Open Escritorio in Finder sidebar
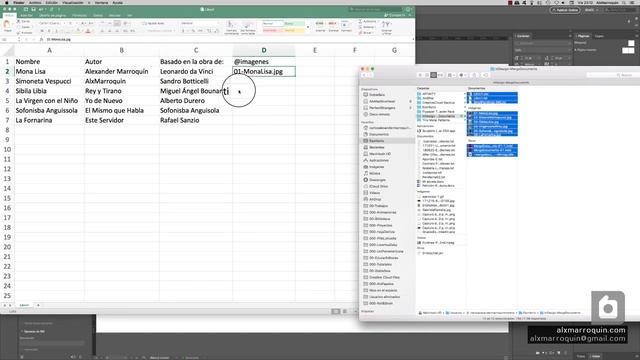640x360 pixels. point(377,141)
